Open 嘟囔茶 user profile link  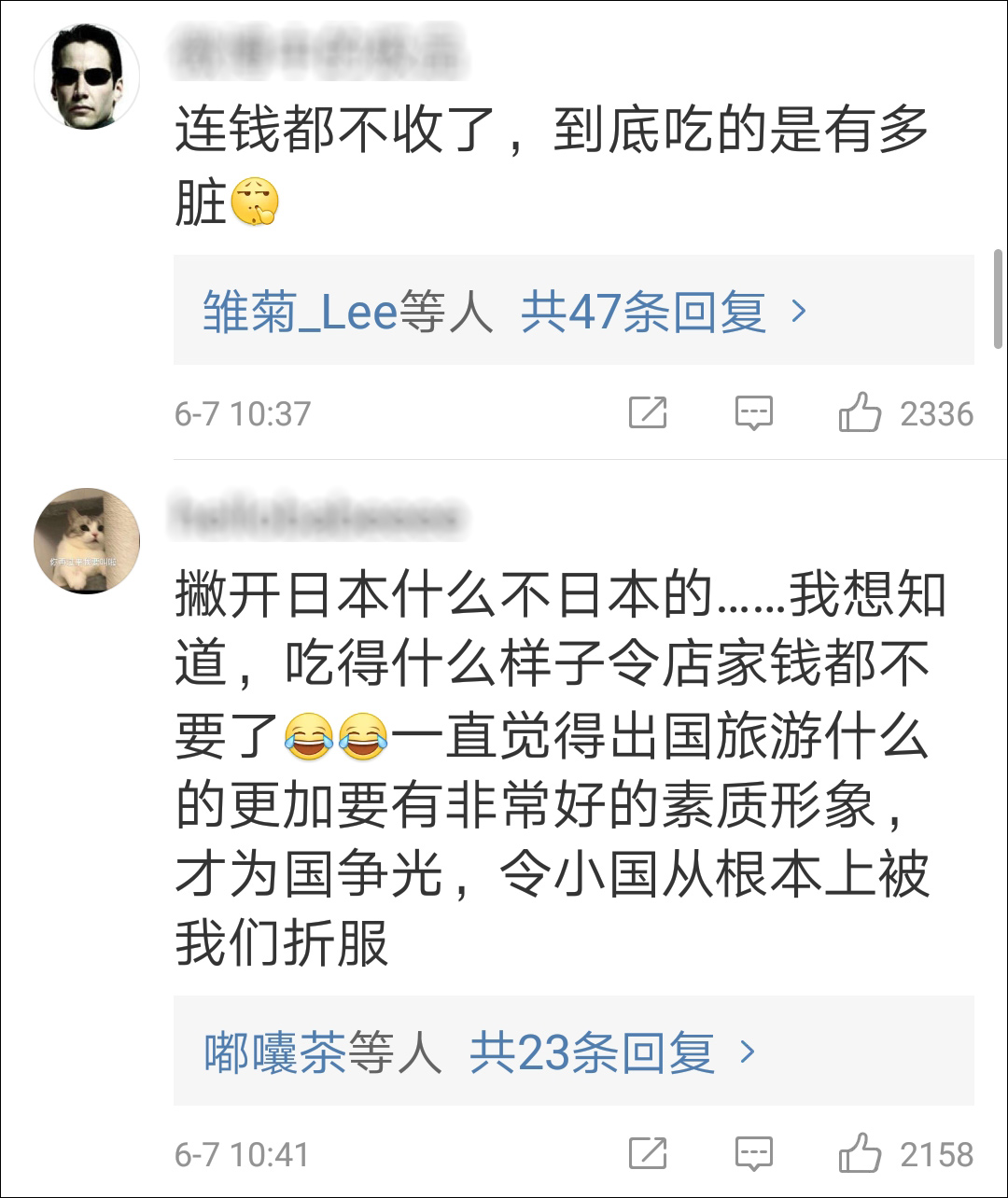click(275, 1052)
